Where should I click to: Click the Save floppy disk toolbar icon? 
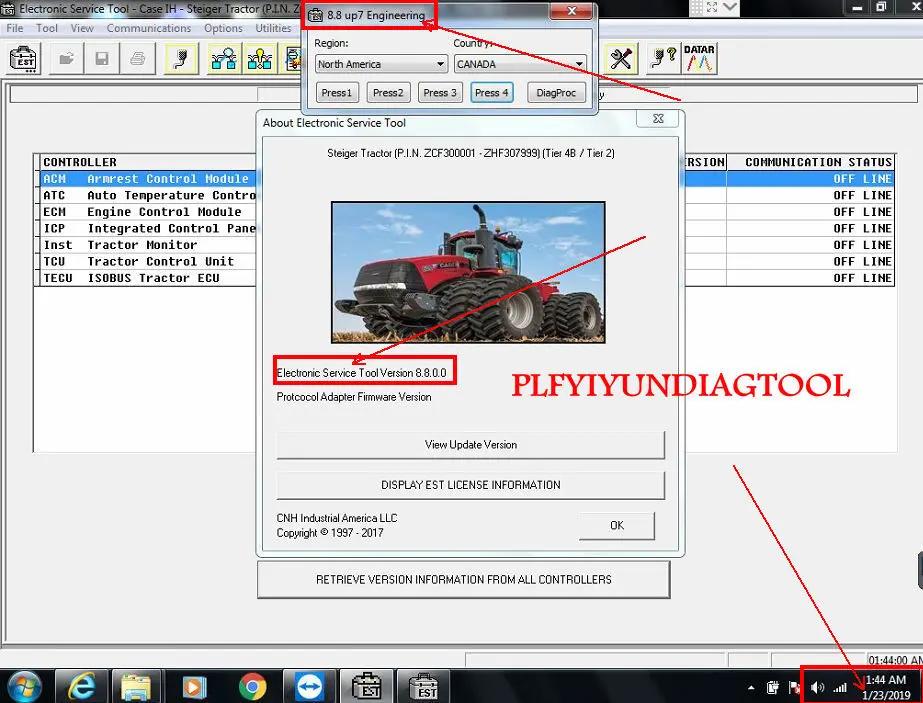click(102, 59)
